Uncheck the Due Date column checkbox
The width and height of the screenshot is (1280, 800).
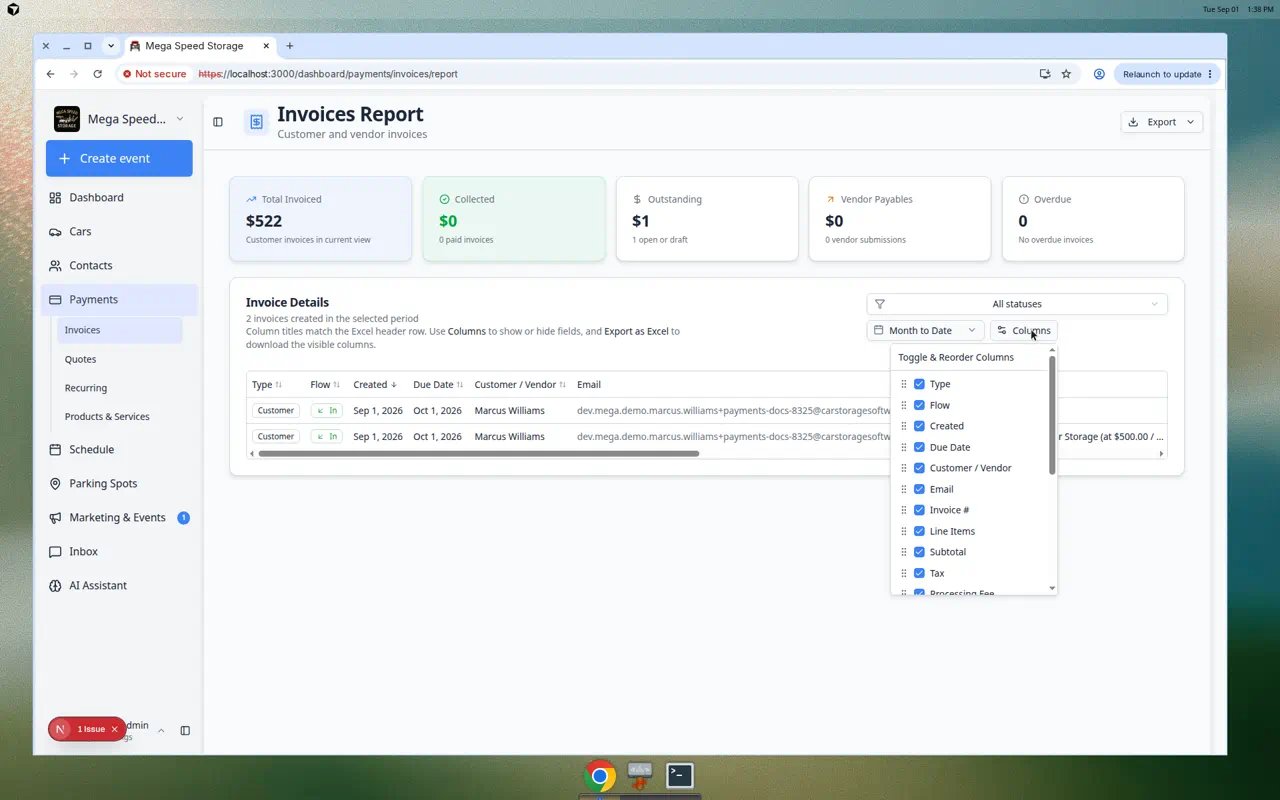tap(919, 447)
